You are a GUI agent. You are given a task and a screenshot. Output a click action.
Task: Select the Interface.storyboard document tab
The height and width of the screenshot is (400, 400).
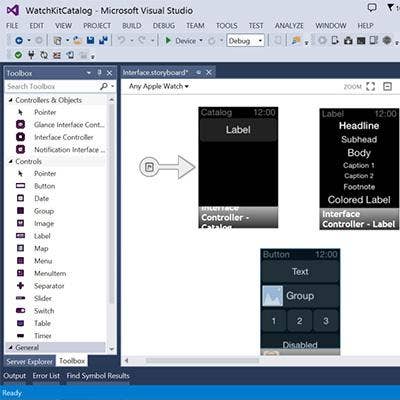tap(155, 72)
